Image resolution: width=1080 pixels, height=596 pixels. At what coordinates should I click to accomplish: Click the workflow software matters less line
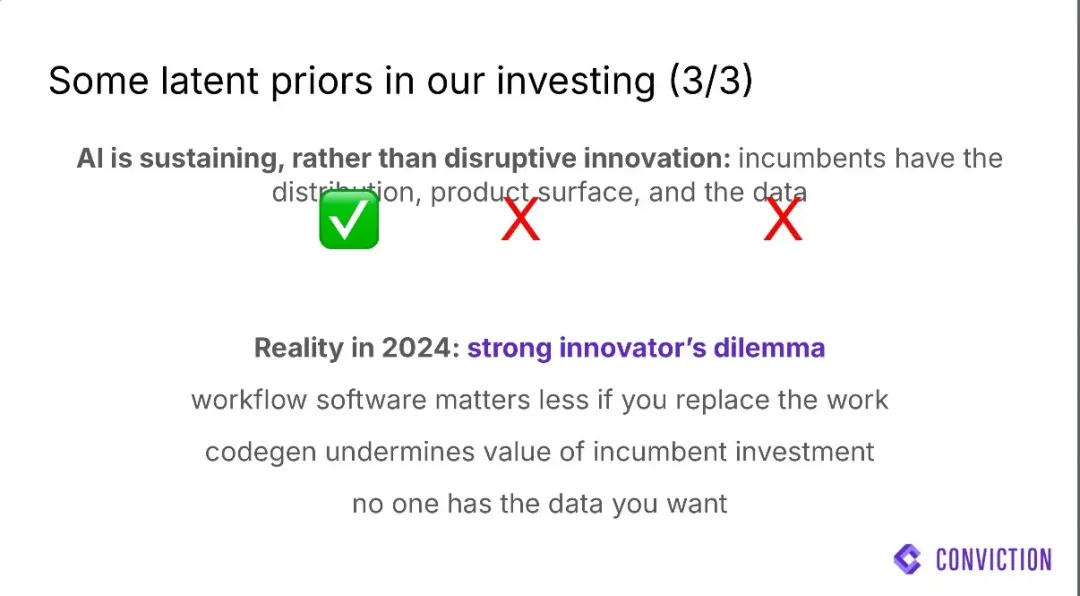(539, 400)
